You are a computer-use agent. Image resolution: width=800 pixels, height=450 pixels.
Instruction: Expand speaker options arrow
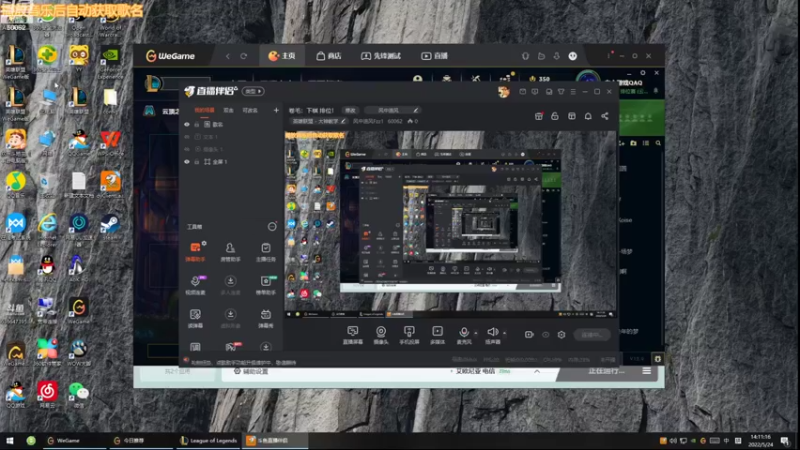point(505,333)
